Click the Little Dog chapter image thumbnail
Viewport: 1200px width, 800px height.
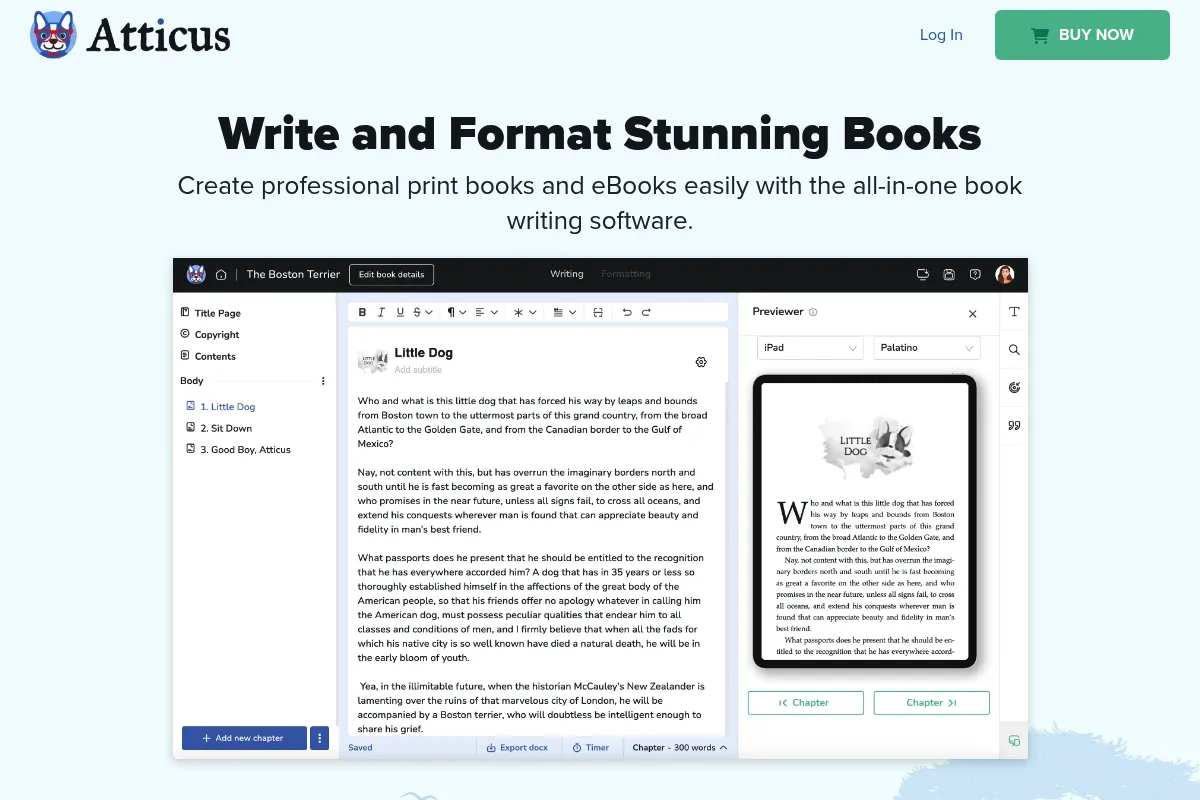tap(373, 360)
